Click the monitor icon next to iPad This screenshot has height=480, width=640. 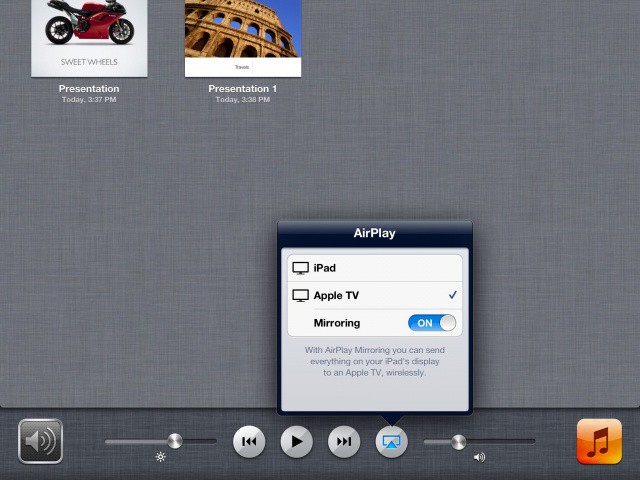[x=300, y=268]
